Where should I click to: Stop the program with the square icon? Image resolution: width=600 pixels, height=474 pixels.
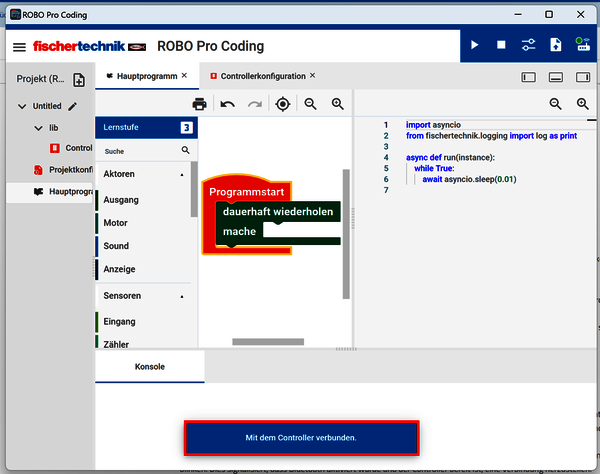(501, 45)
